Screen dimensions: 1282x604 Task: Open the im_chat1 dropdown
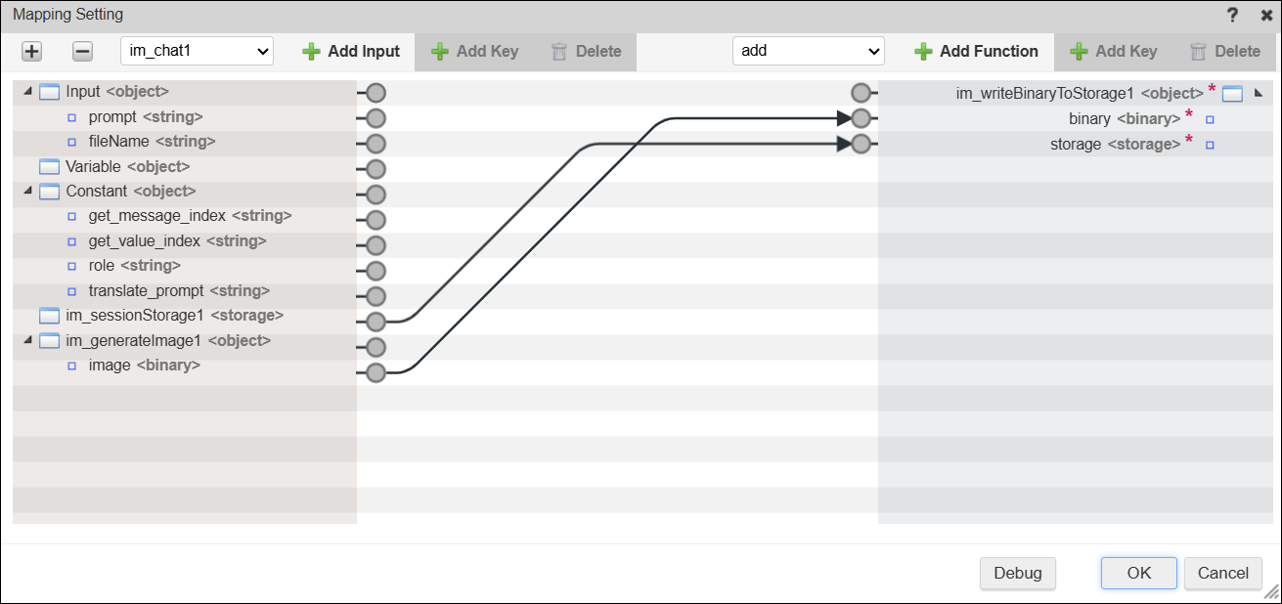coord(197,51)
